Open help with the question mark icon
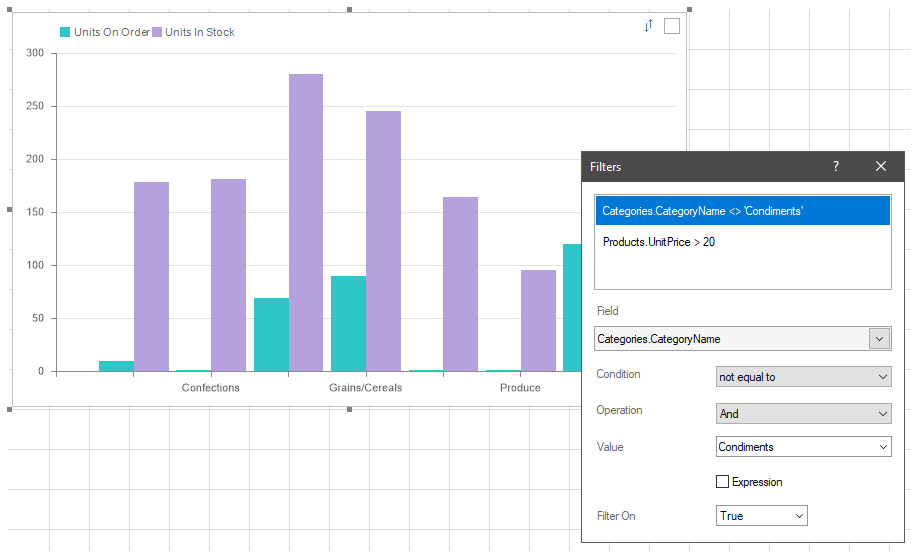This screenshot has width=918, height=558. [x=836, y=167]
